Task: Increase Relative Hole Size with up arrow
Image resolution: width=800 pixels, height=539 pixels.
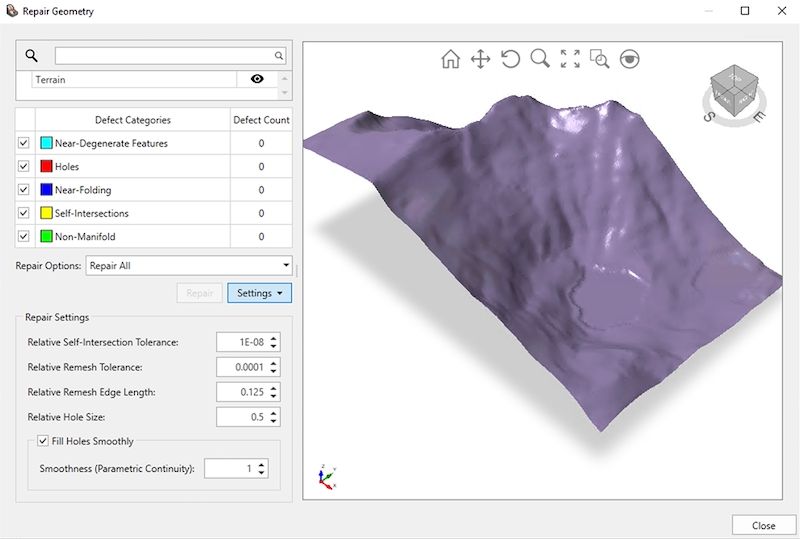Action: [273, 413]
